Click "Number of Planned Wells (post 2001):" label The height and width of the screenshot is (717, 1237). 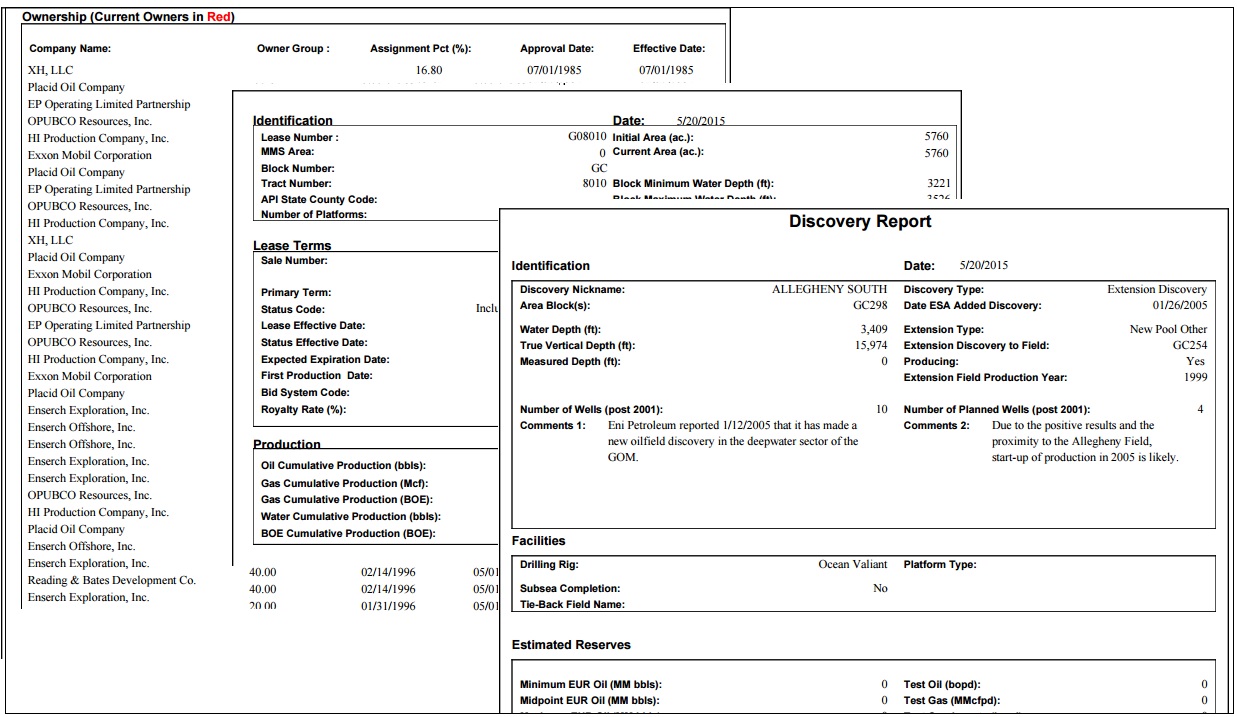[x=997, y=410]
